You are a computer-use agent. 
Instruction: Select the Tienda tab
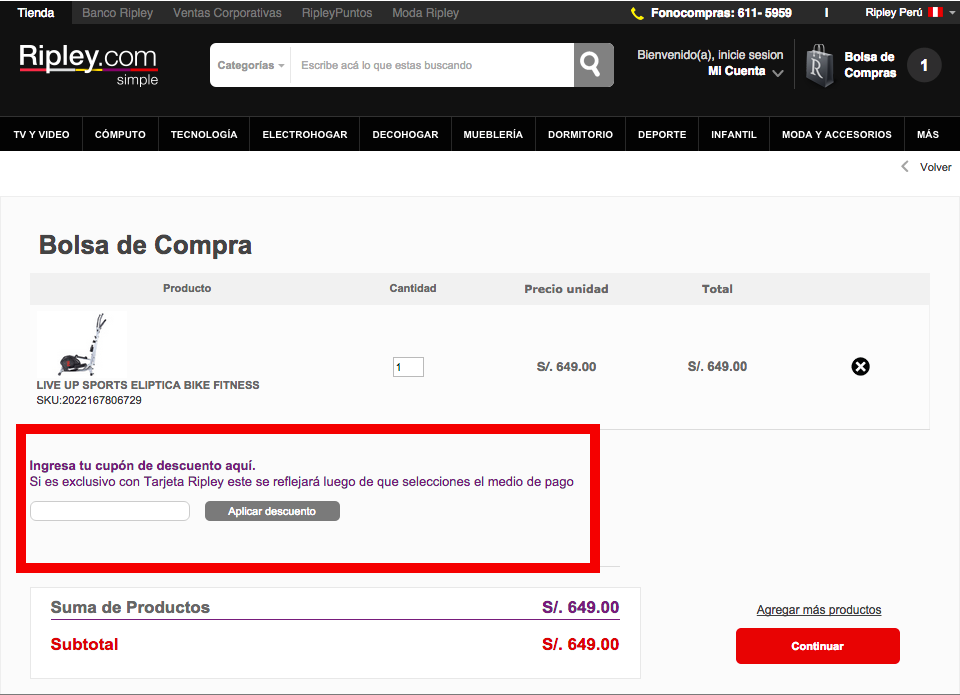click(x=36, y=13)
